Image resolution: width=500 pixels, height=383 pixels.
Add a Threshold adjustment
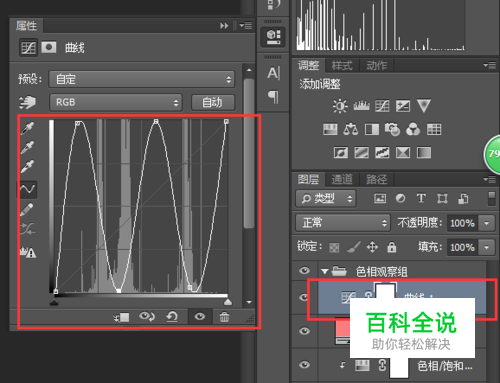[382, 153]
